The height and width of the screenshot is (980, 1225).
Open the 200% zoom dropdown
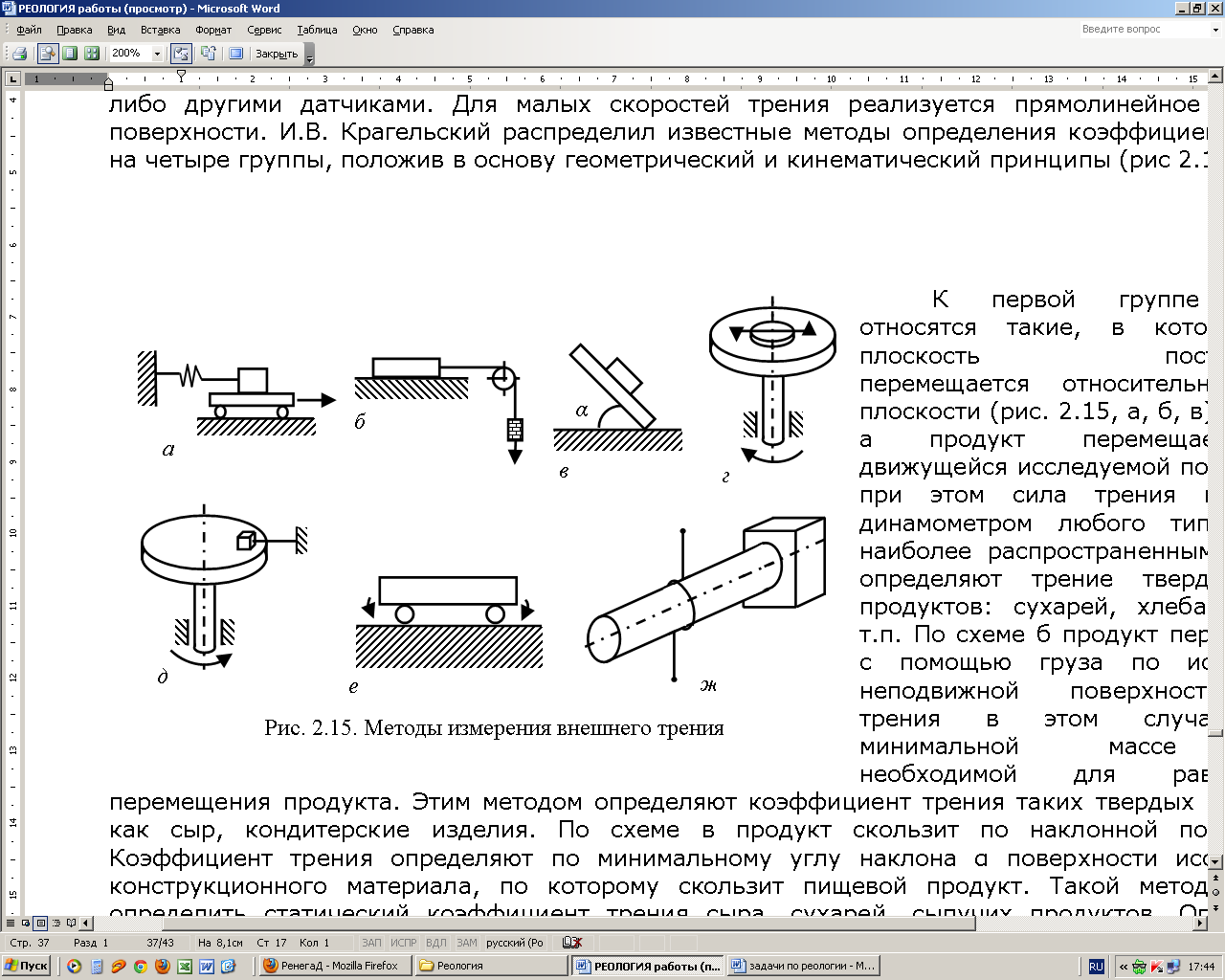click(x=158, y=54)
